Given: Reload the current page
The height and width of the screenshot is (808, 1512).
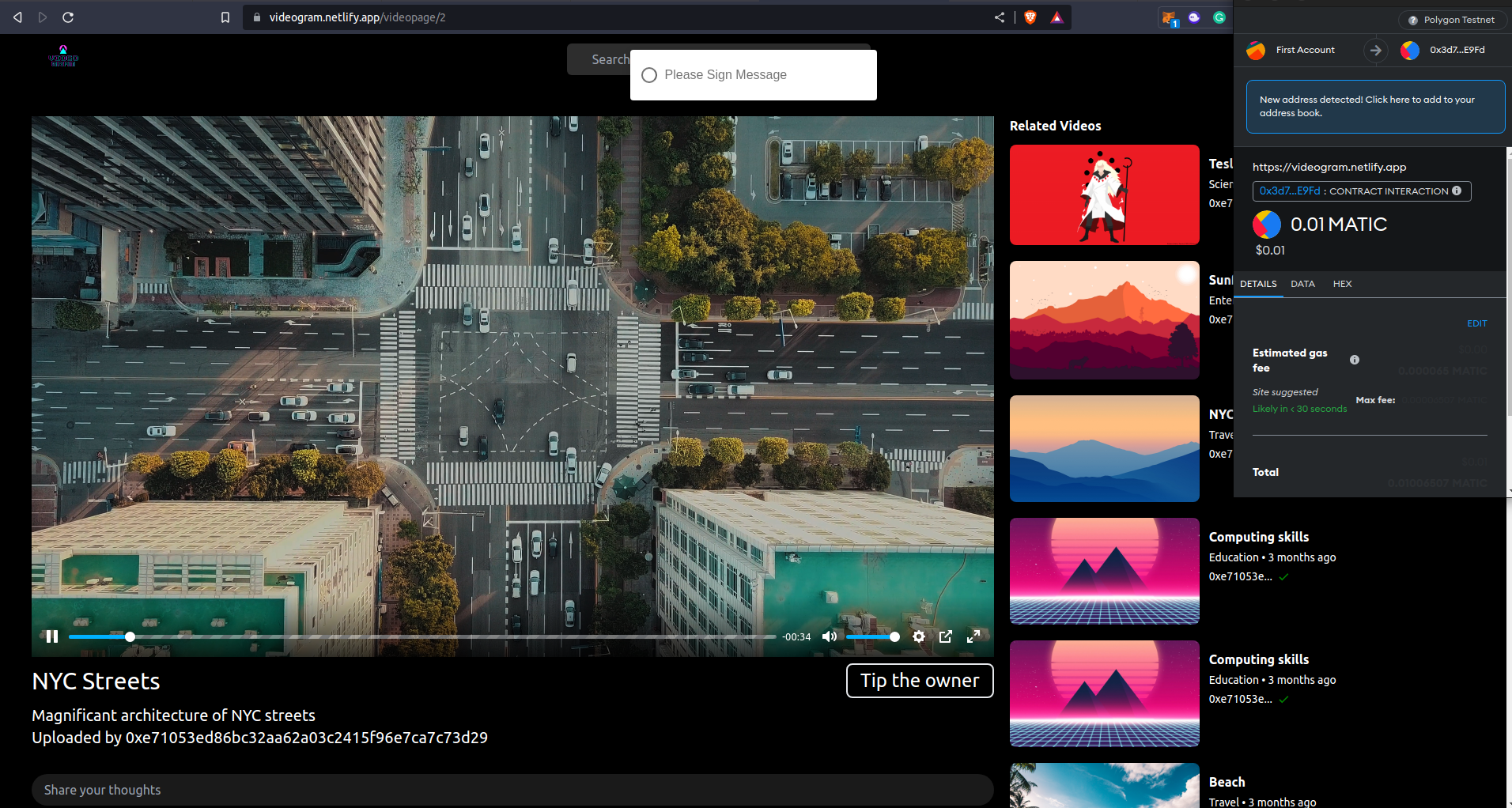Looking at the screenshot, I should coord(68,17).
